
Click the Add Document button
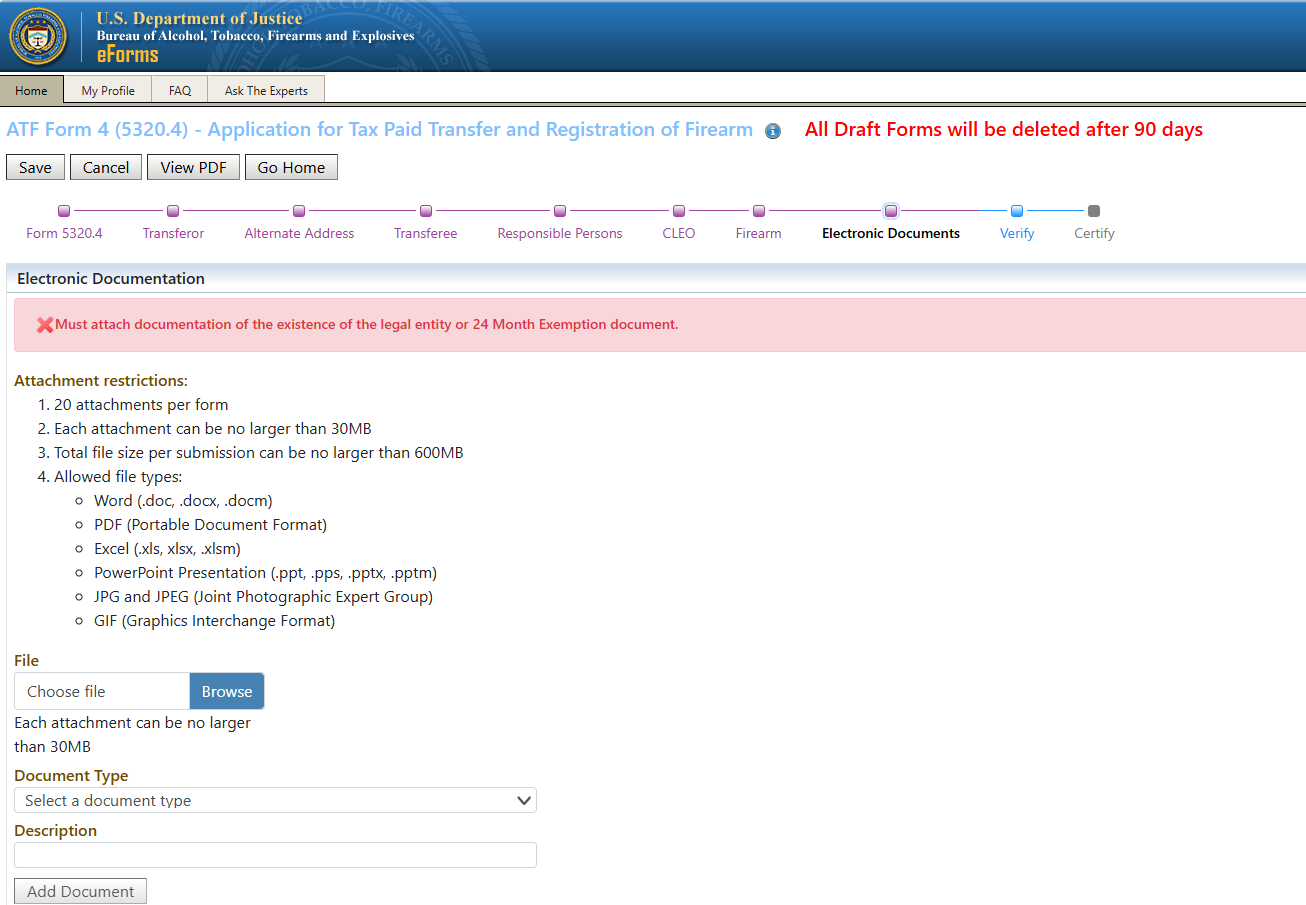pos(80,891)
